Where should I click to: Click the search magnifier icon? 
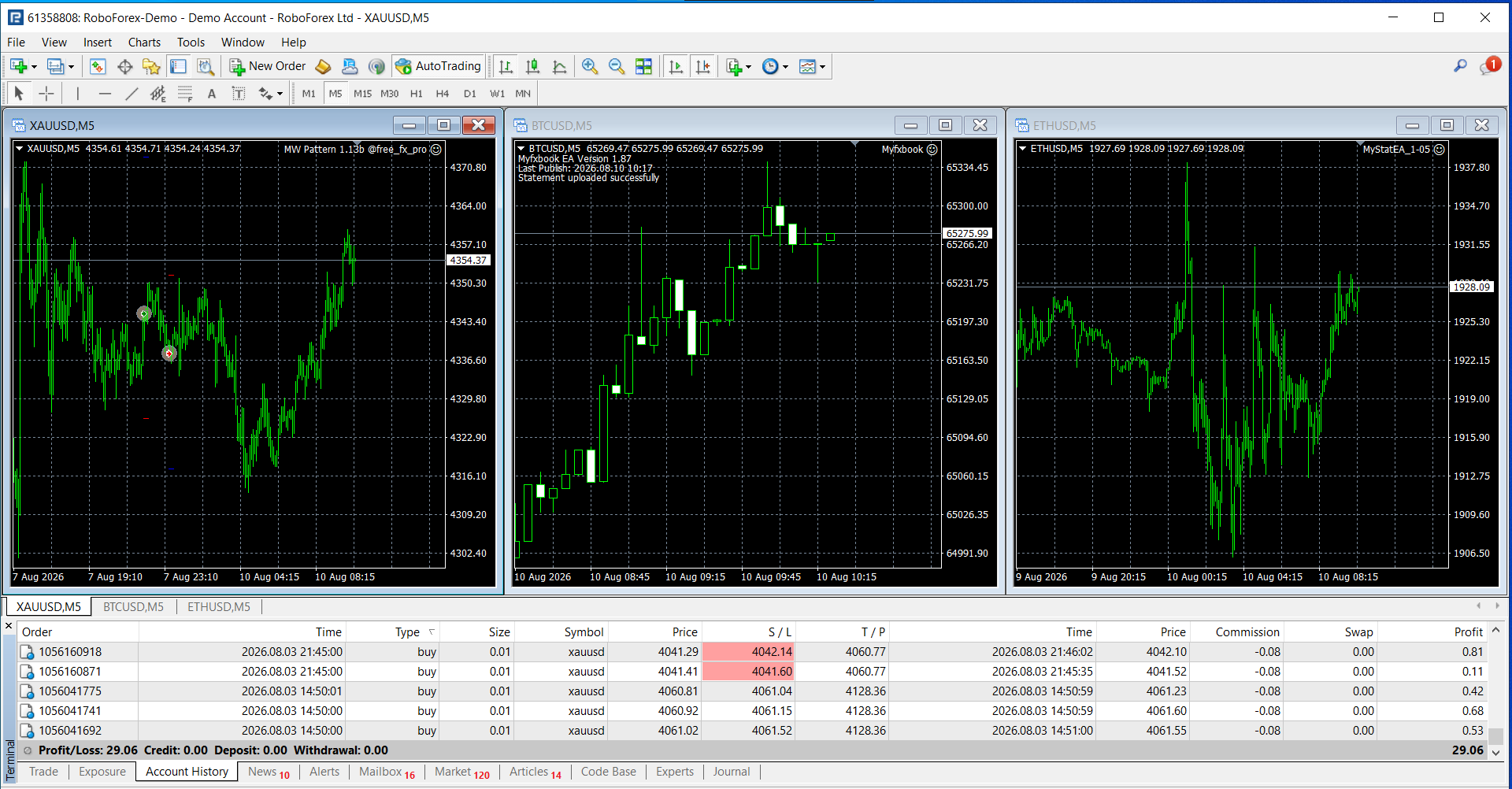pos(1460,66)
